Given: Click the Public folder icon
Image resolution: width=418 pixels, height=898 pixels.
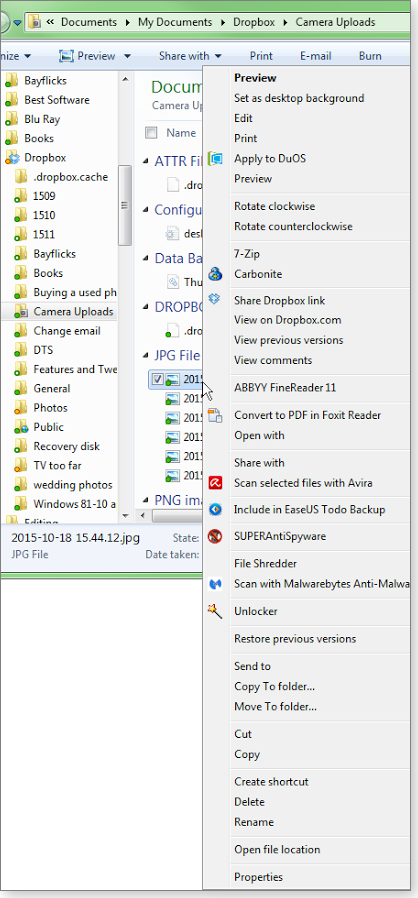Looking at the screenshot, I should tap(21, 427).
